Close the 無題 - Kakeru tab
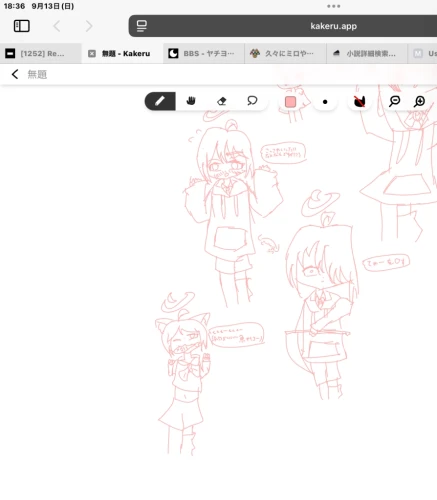Image resolution: width=437 pixels, height=500 pixels. click(x=92, y=53)
